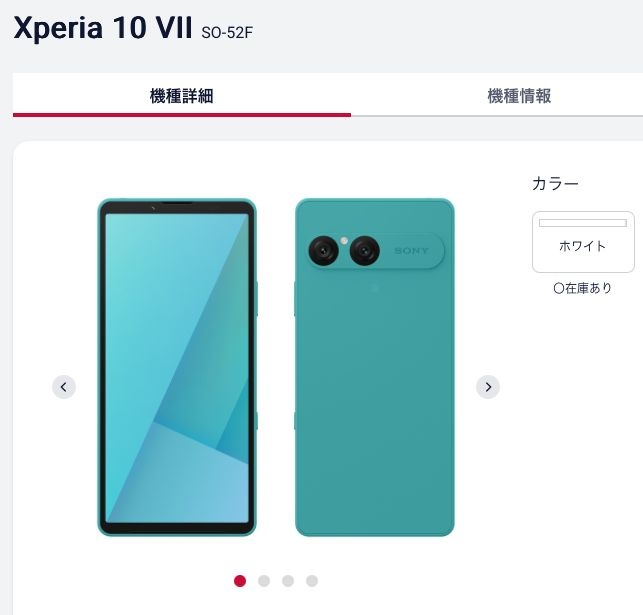Click the rear-view turquoise phone image

374,367
